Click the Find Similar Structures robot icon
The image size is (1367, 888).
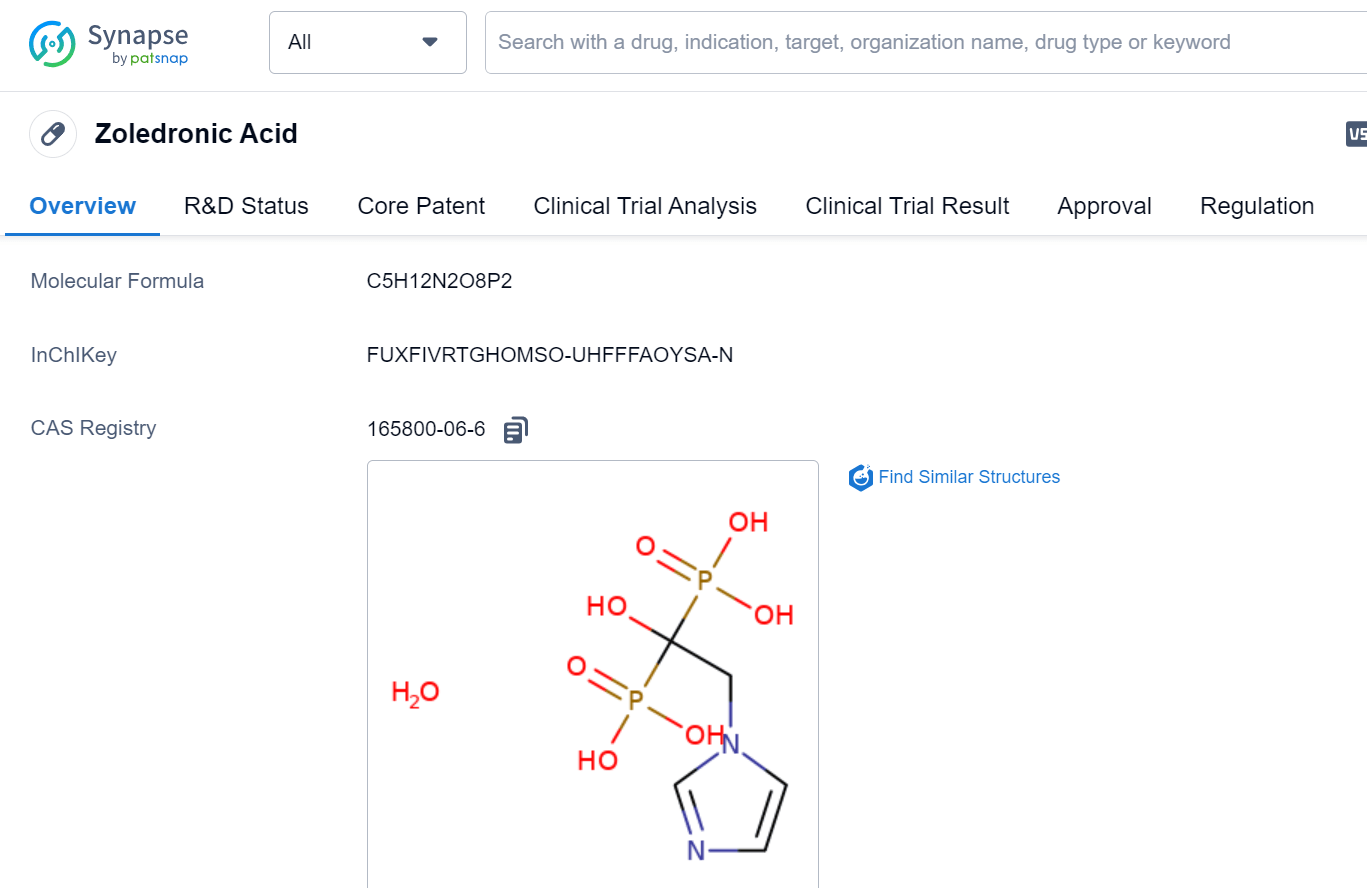(860, 478)
